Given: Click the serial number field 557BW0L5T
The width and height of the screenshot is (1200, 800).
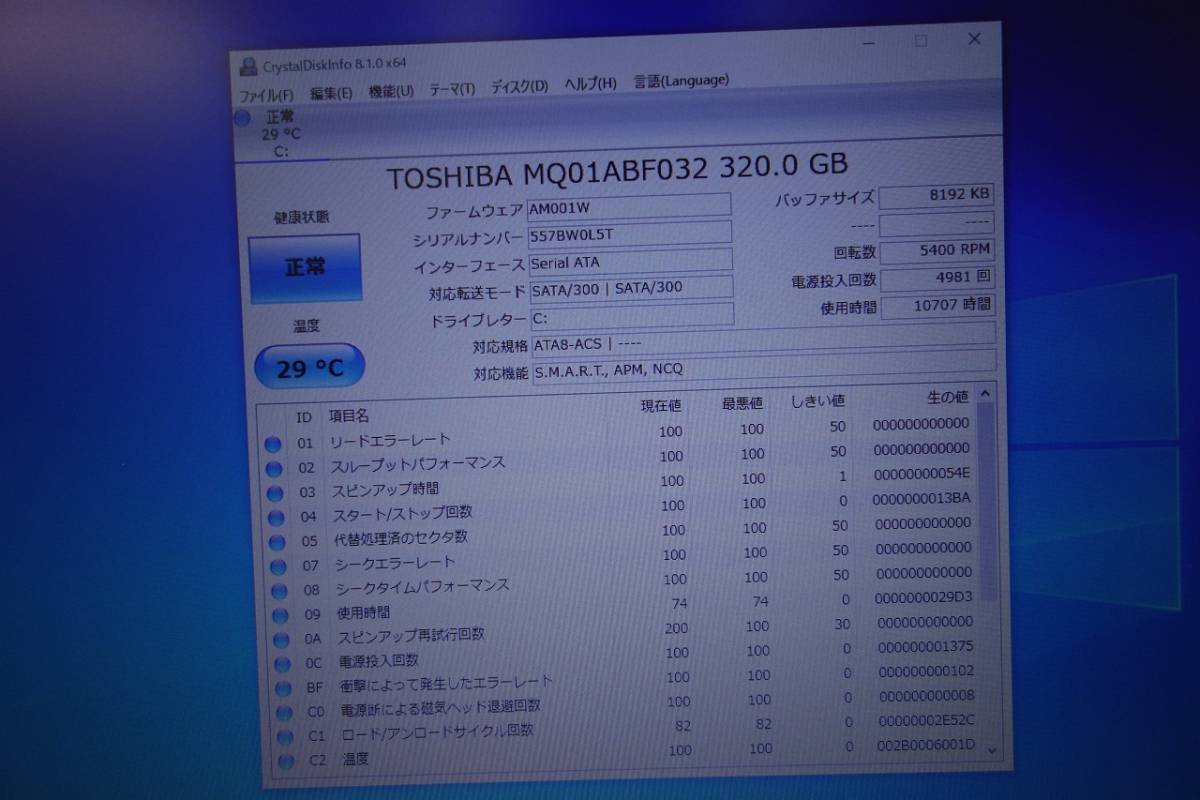Looking at the screenshot, I should pos(630,234).
